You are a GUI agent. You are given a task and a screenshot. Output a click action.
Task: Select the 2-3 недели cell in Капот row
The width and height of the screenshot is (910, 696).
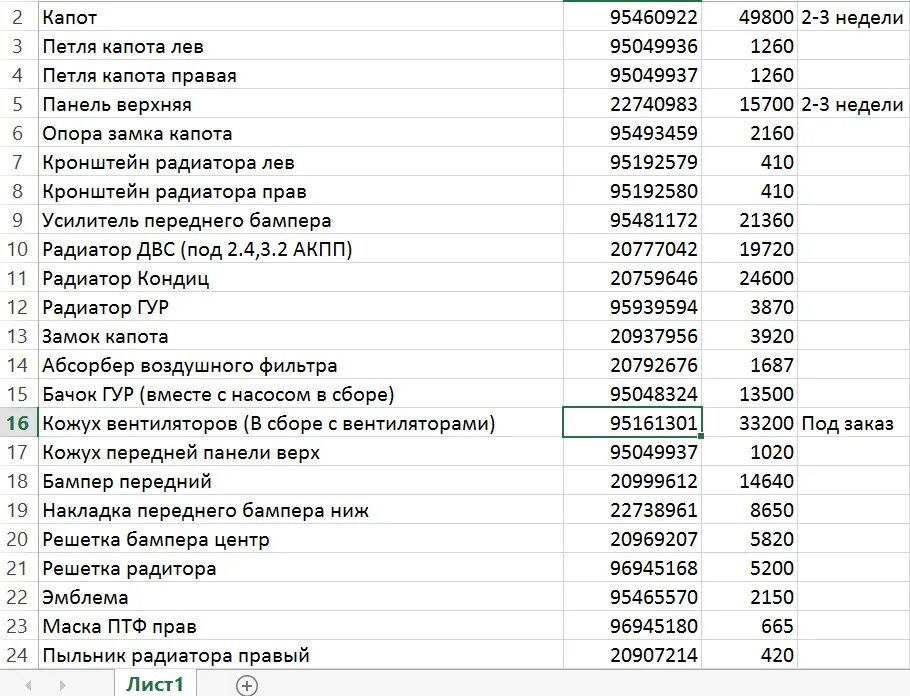pyautogui.click(x=854, y=17)
